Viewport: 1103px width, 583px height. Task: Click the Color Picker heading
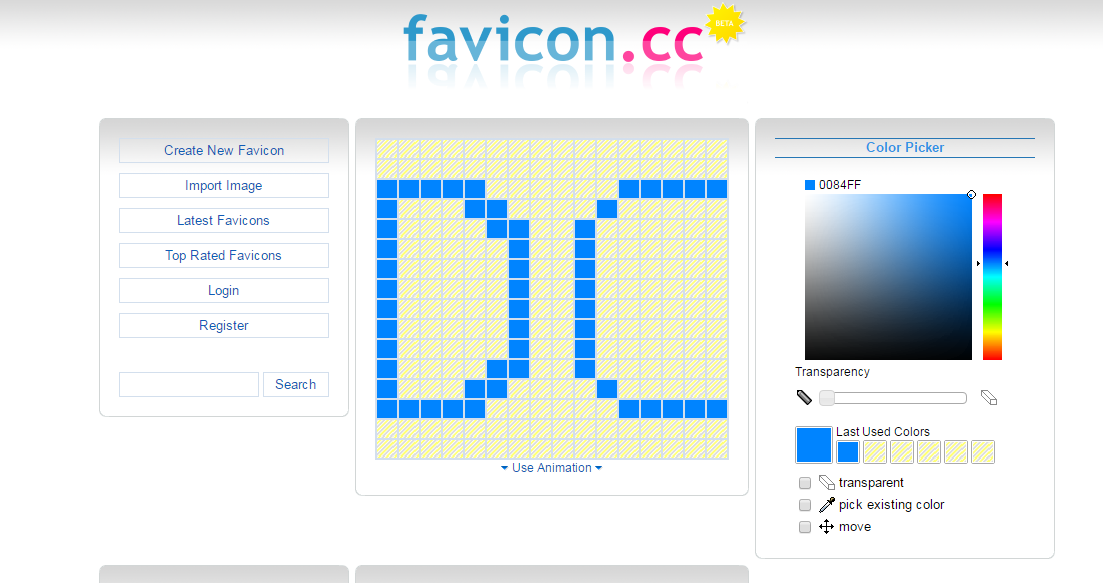(905, 148)
